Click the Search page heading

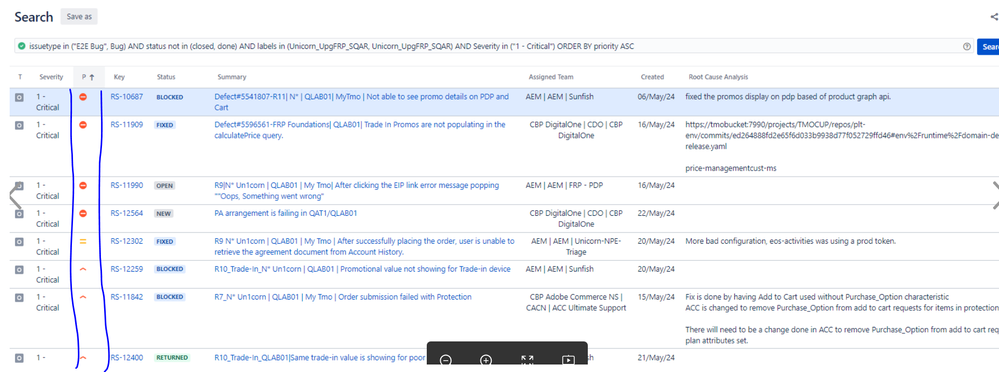[x=34, y=17]
